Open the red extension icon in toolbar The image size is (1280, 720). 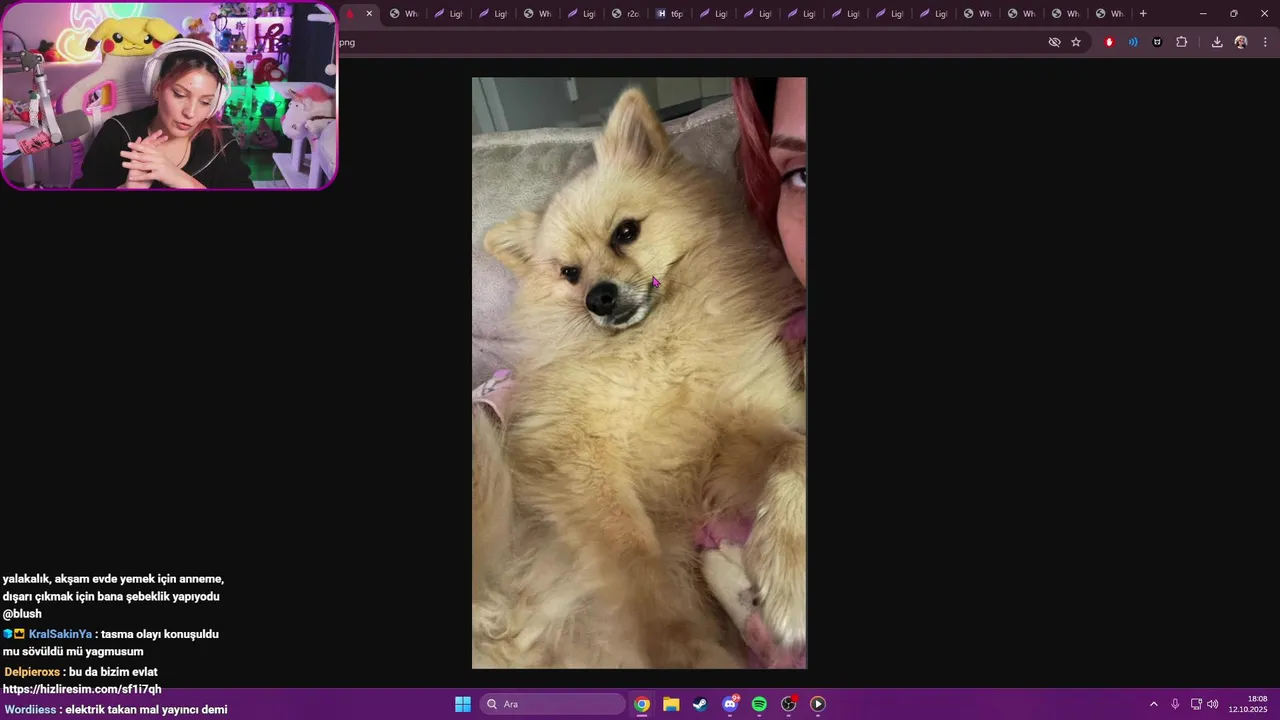[x=1109, y=42]
